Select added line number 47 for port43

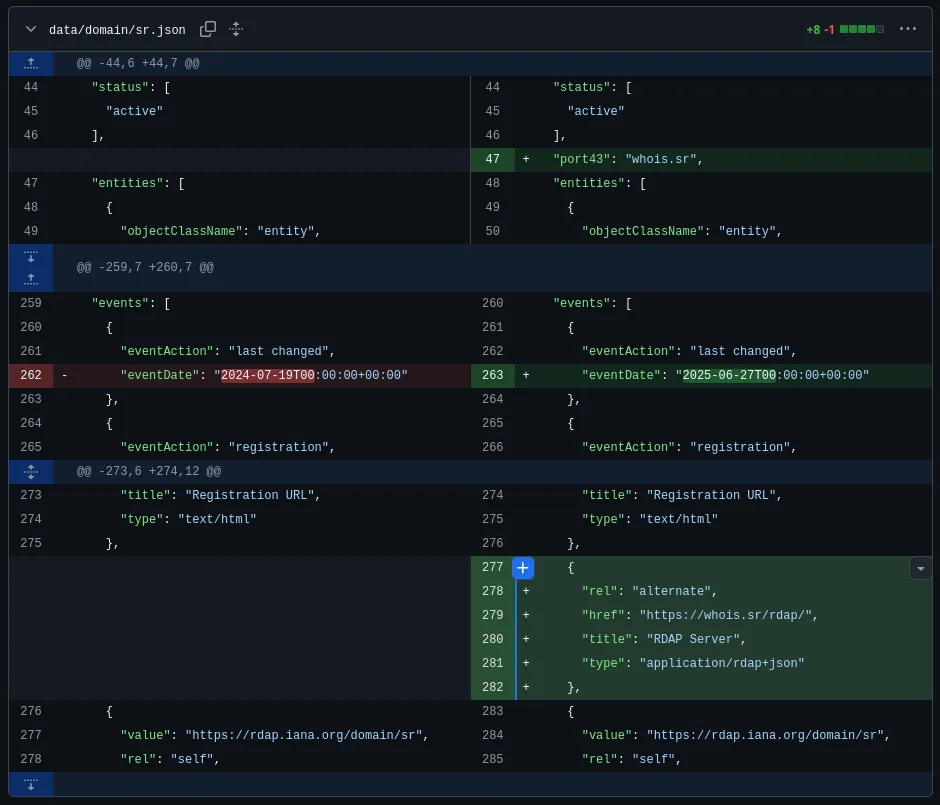492,160
